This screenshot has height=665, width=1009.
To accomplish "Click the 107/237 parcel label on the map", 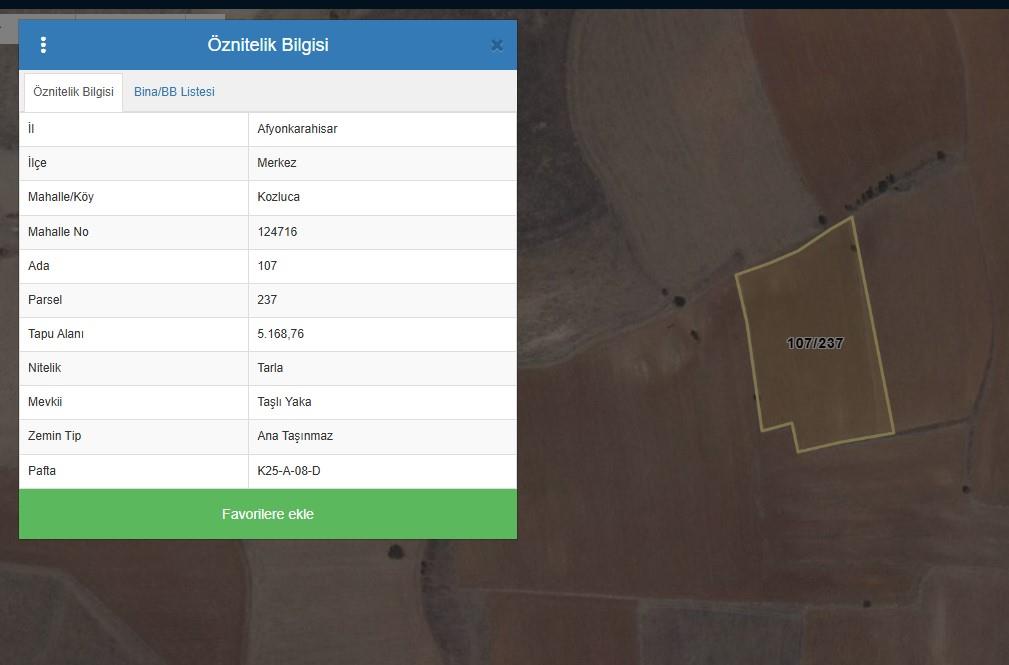I will point(815,343).
